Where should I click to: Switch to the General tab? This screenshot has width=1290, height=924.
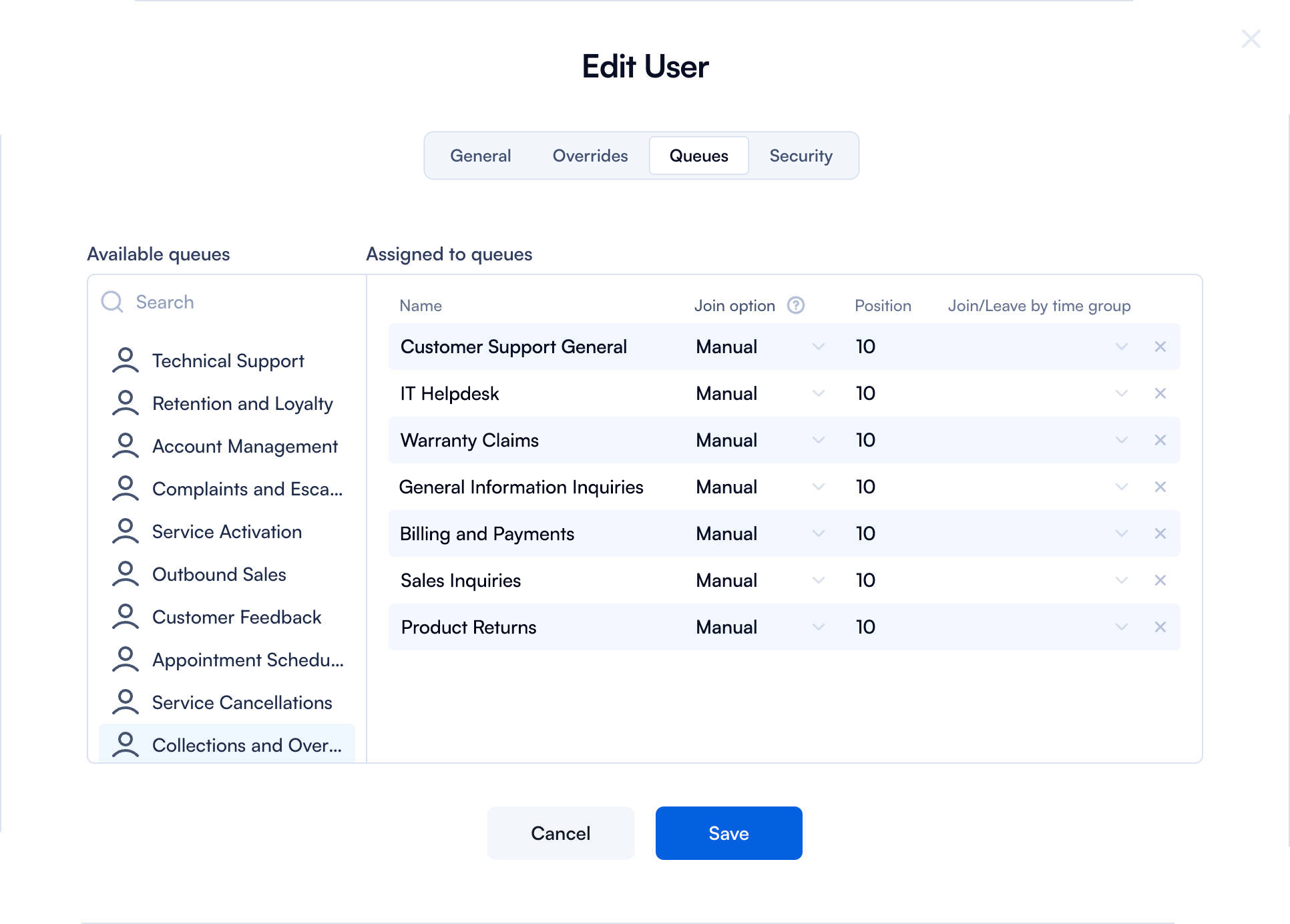click(480, 156)
